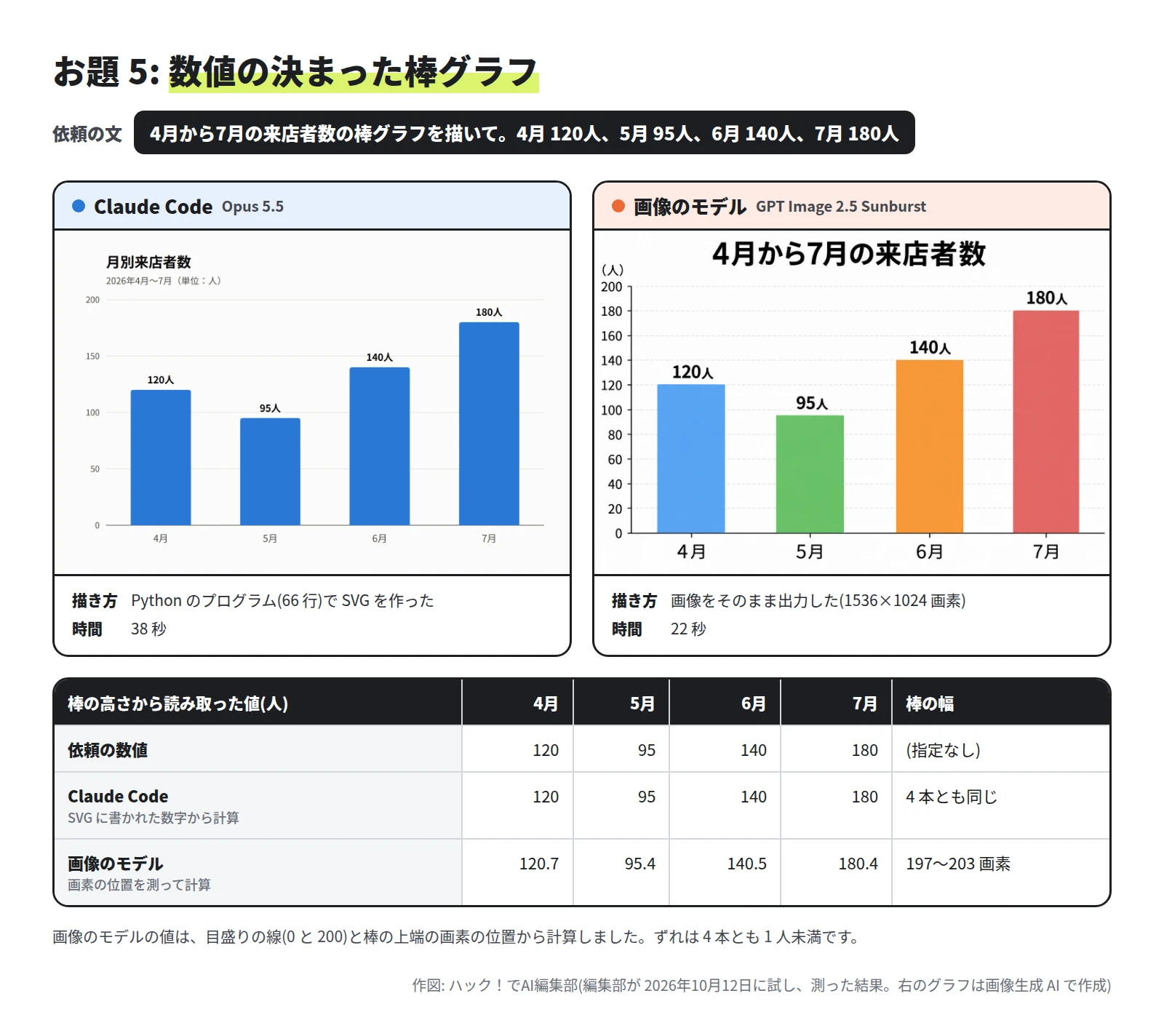Select the page title お題 5: 数値の決まった棒グラフ
1164x1036 pixels.
pyautogui.click(x=295, y=72)
